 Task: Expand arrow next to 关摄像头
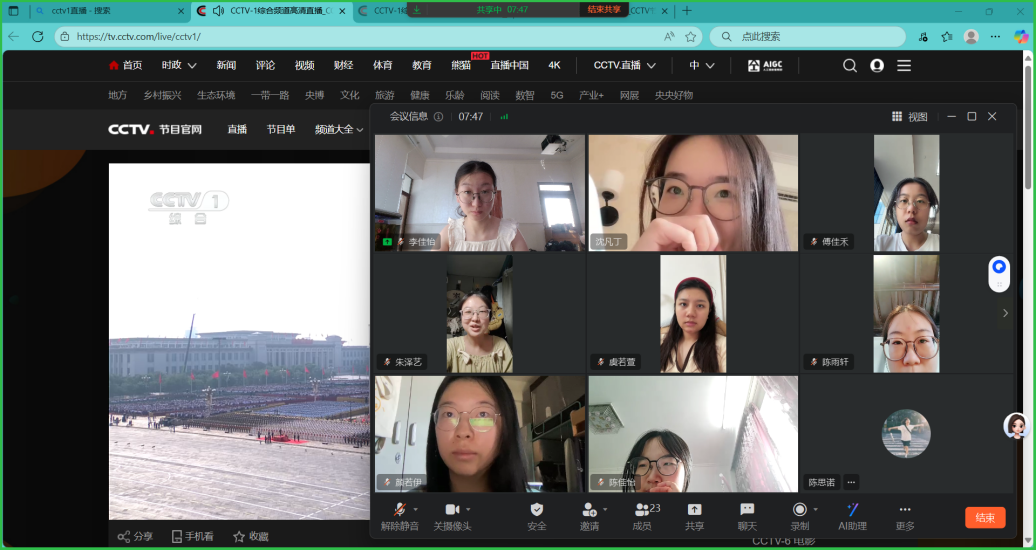coord(469,509)
